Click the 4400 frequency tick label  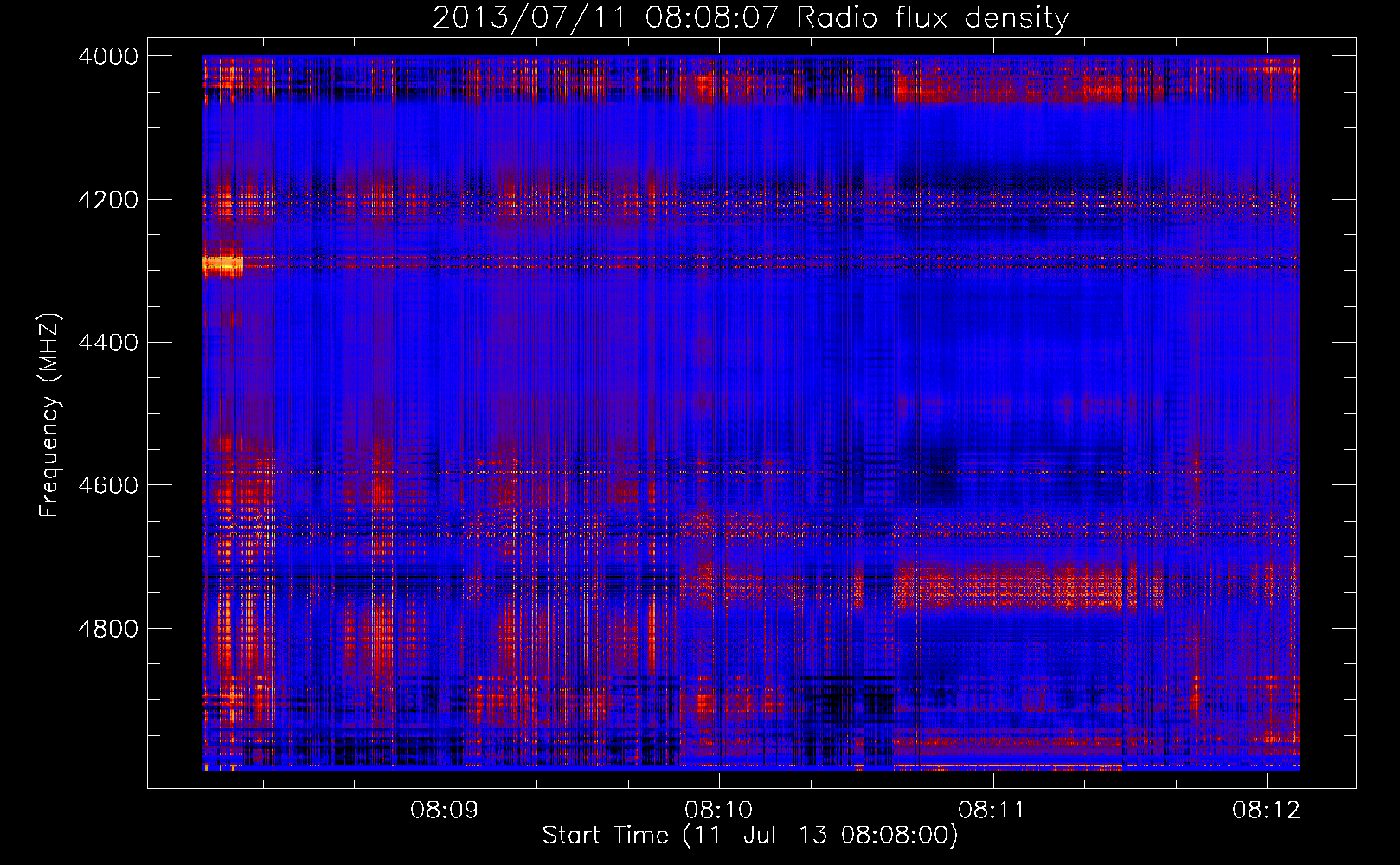(108, 343)
